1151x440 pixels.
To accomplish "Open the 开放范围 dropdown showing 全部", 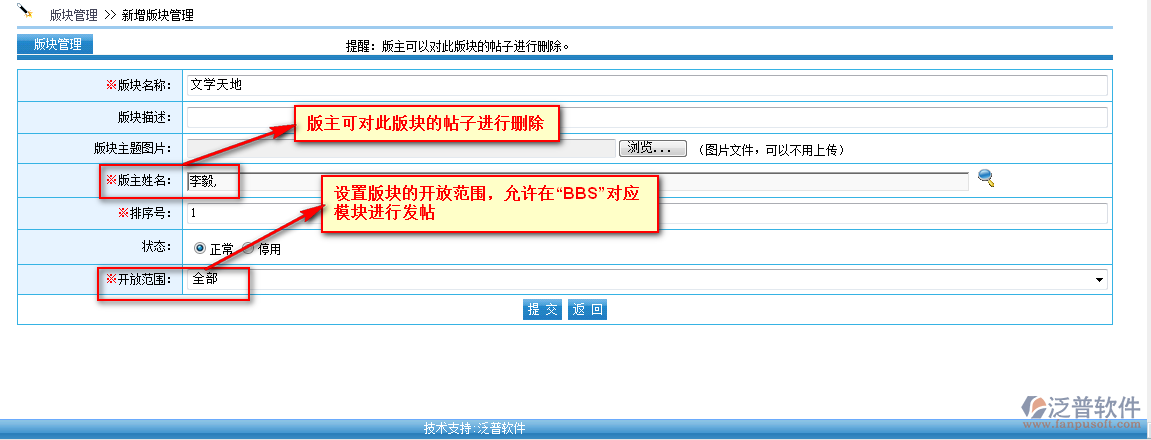I will point(647,279).
